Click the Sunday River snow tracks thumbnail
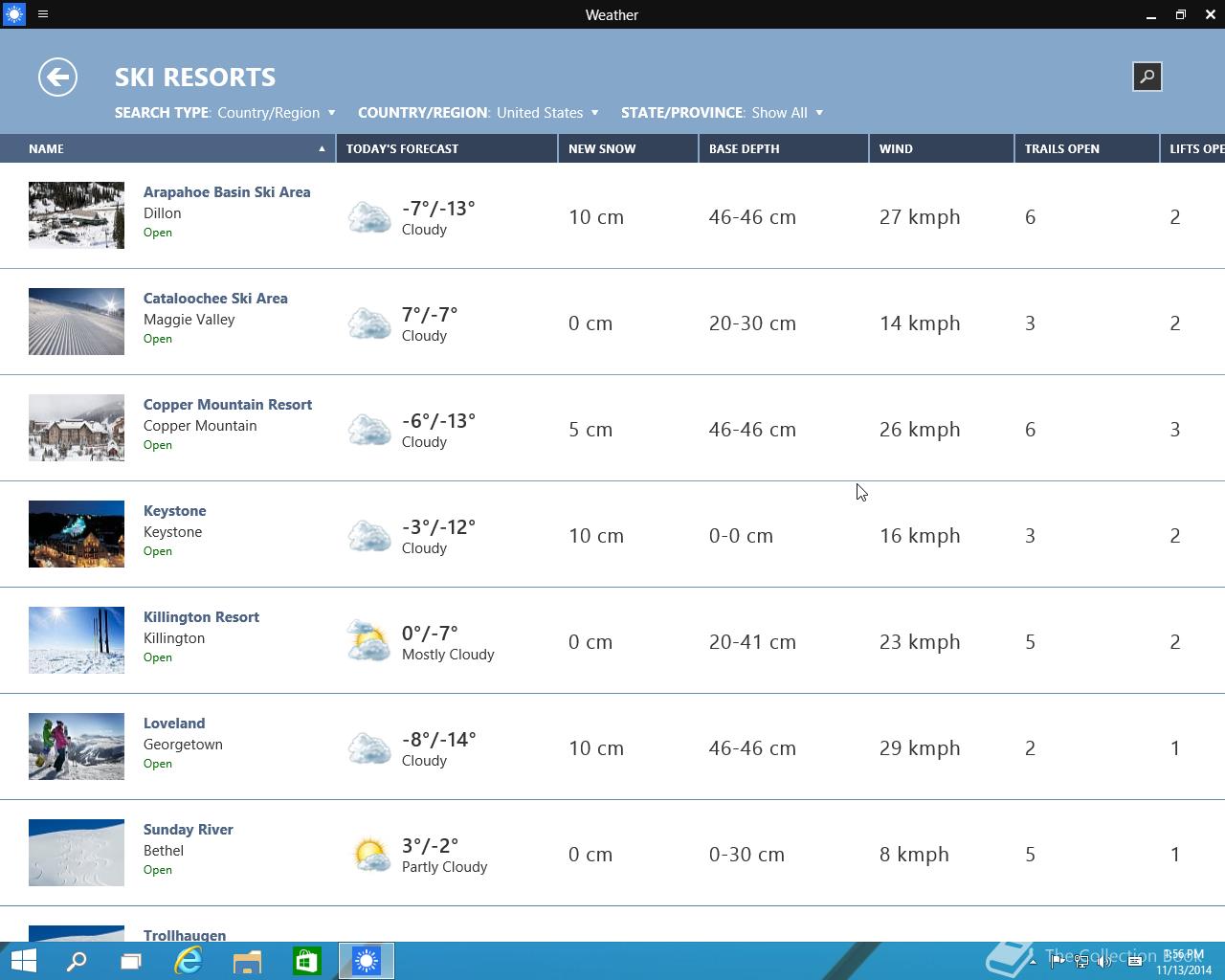Image resolution: width=1225 pixels, height=980 pixels. pos(77,853)
